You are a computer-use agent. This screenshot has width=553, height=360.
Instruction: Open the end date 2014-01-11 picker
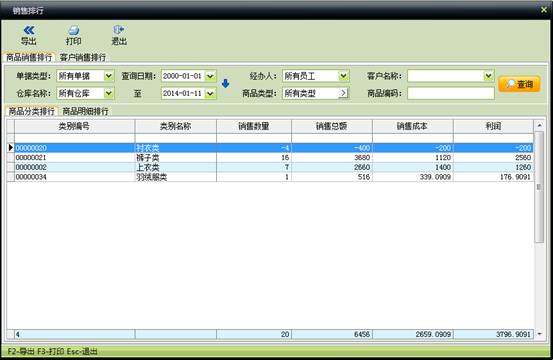click(x=210, y=93)
